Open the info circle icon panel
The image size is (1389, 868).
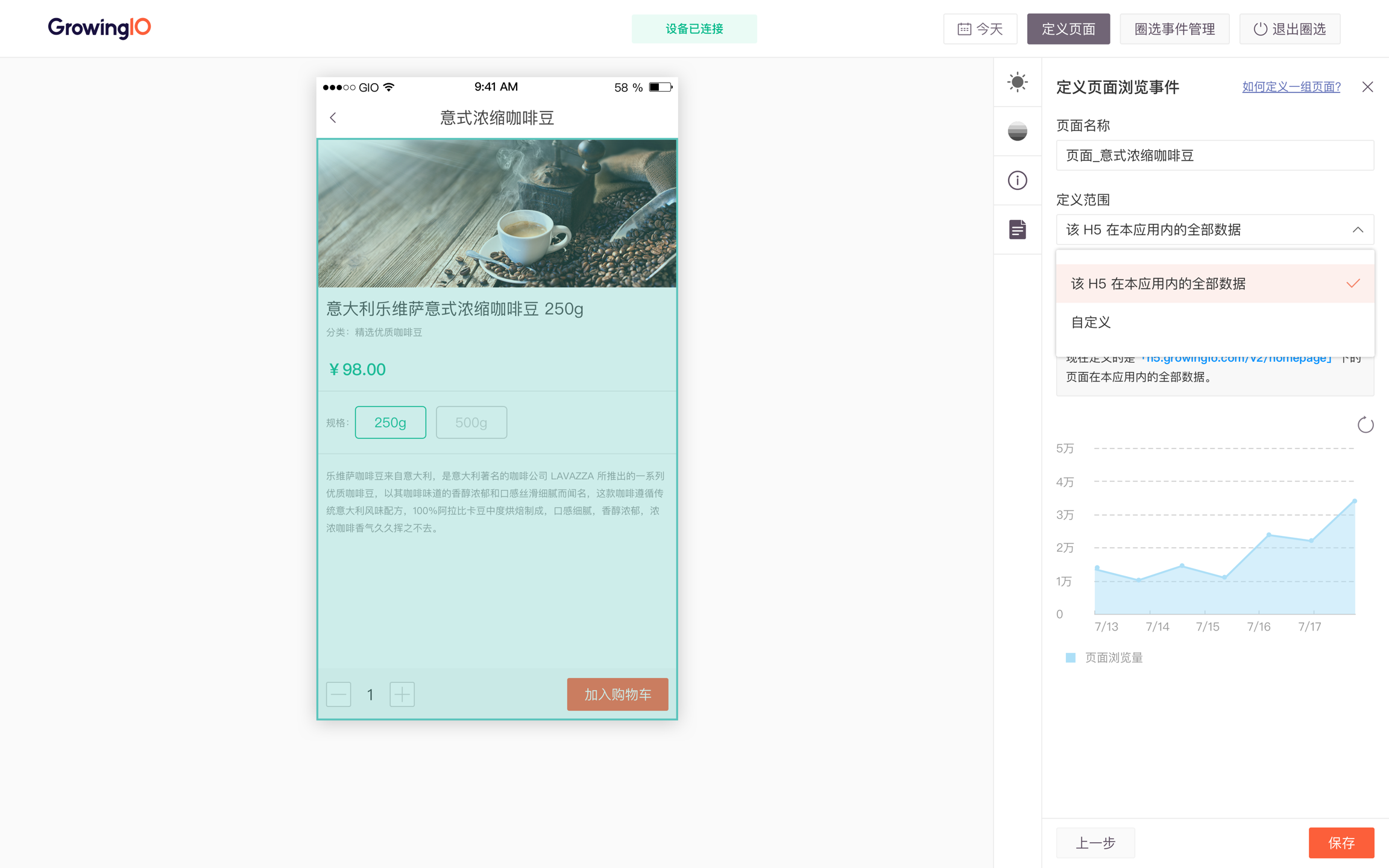pyautogui.click(x=1017, y=180)
